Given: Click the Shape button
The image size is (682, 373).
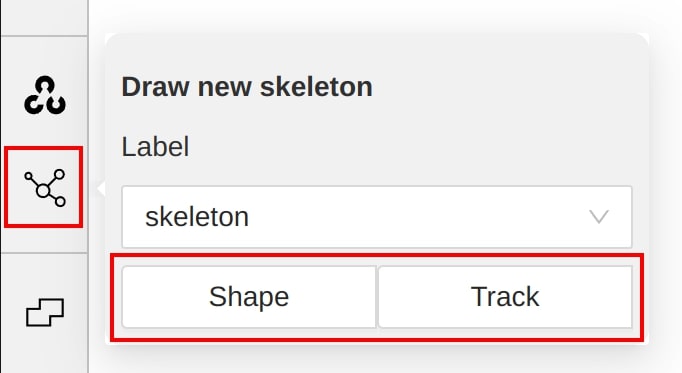Looking at the screenshot, I should 249,296.
